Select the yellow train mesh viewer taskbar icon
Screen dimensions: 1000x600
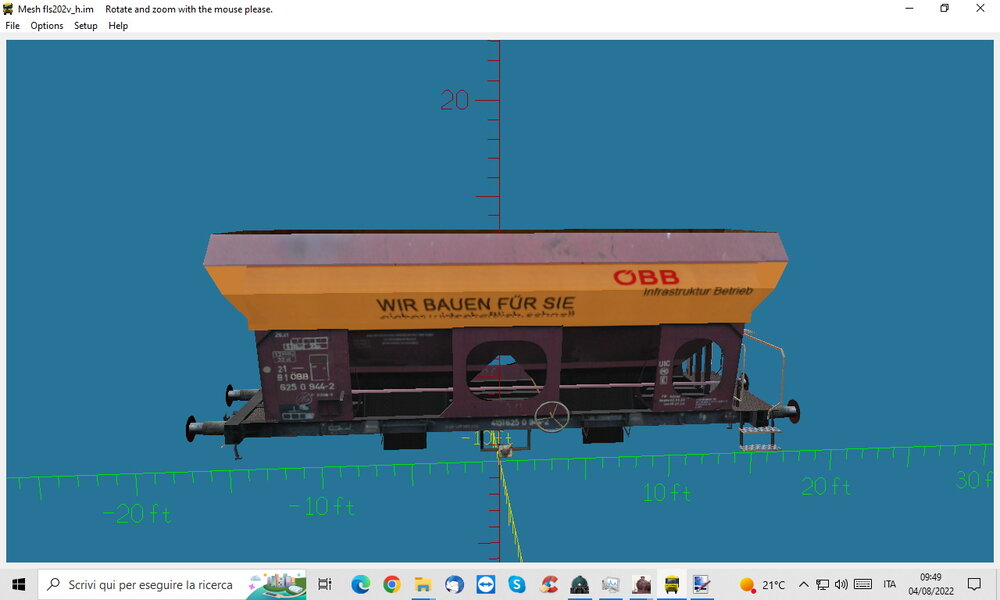(x=672, y=584)
